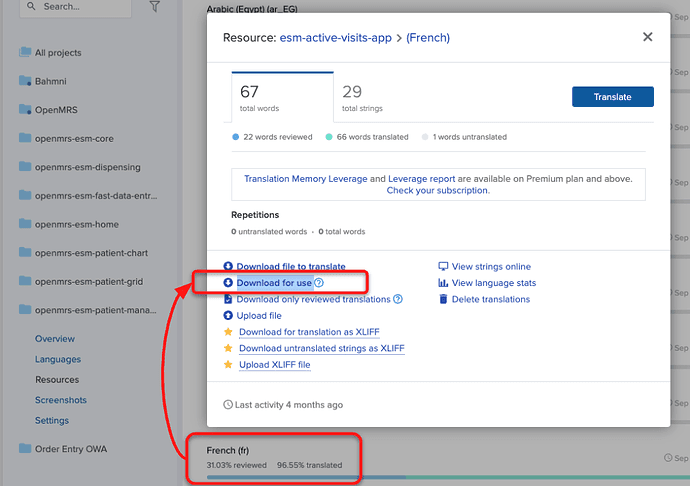This screenshot has height=486, width=690.
Task: Select the 67 total words tab
Action: (x=283, y=97)
